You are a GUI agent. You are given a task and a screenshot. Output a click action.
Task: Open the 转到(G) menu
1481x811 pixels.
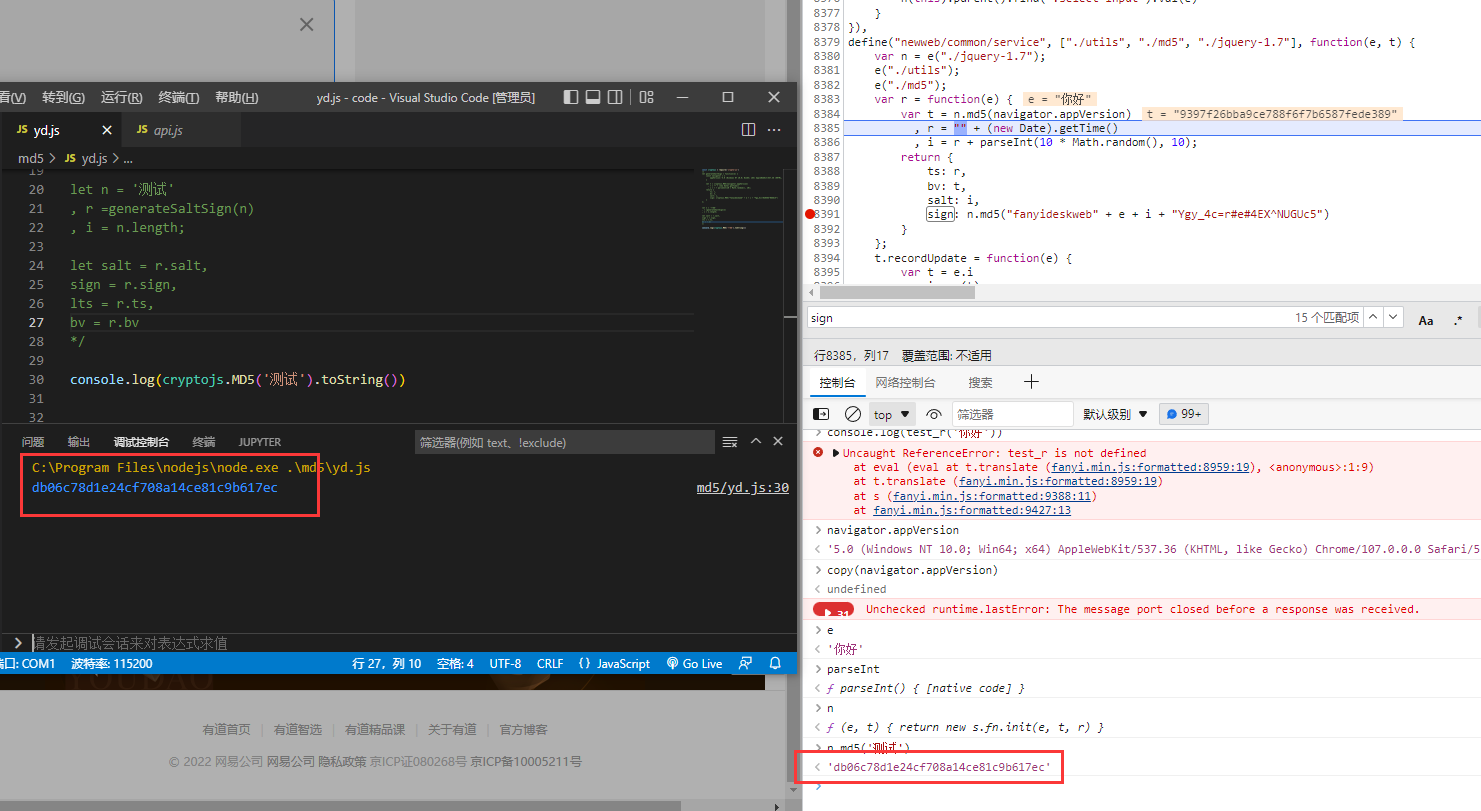(x=63, y=97)
